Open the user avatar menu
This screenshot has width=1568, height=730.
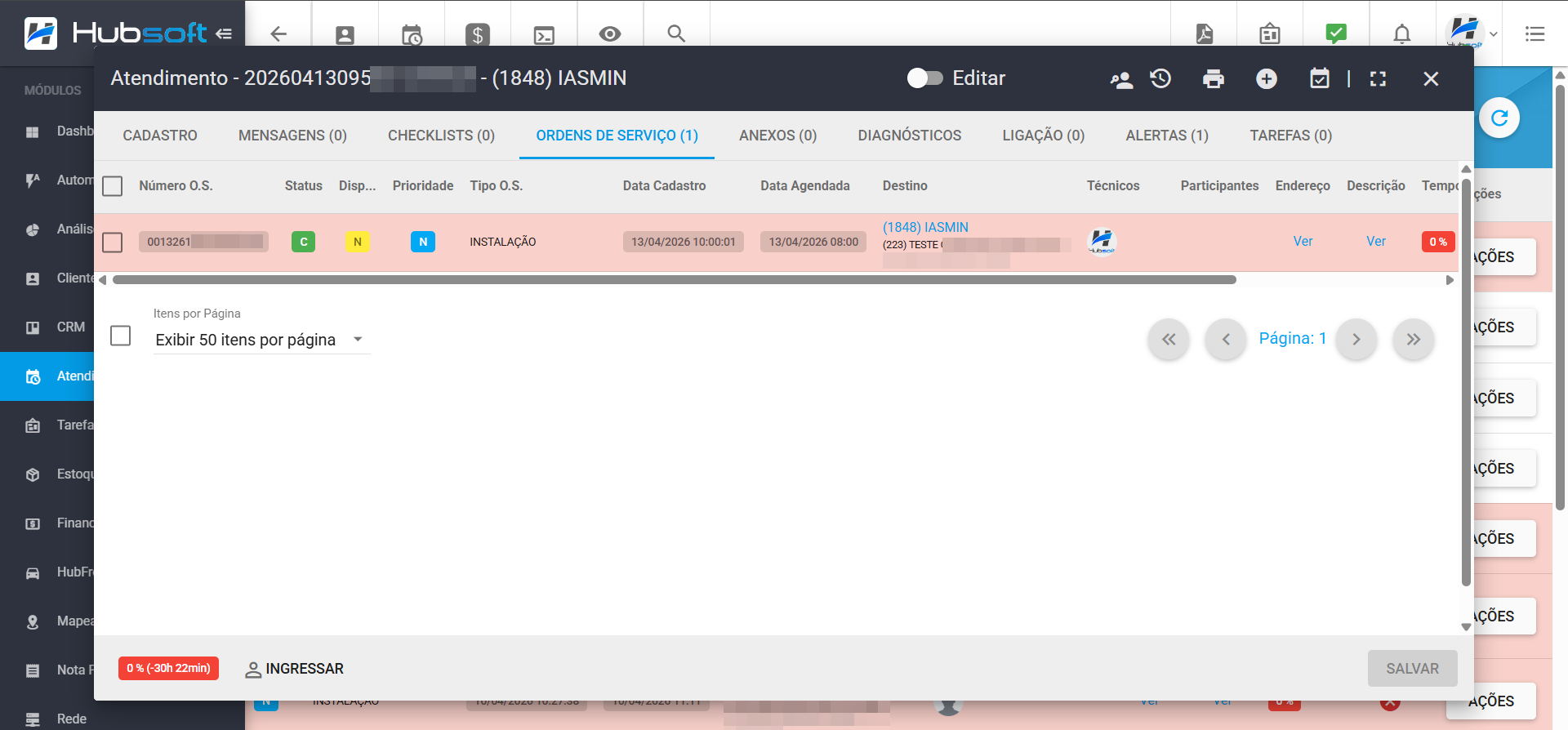pos(1471,33)
